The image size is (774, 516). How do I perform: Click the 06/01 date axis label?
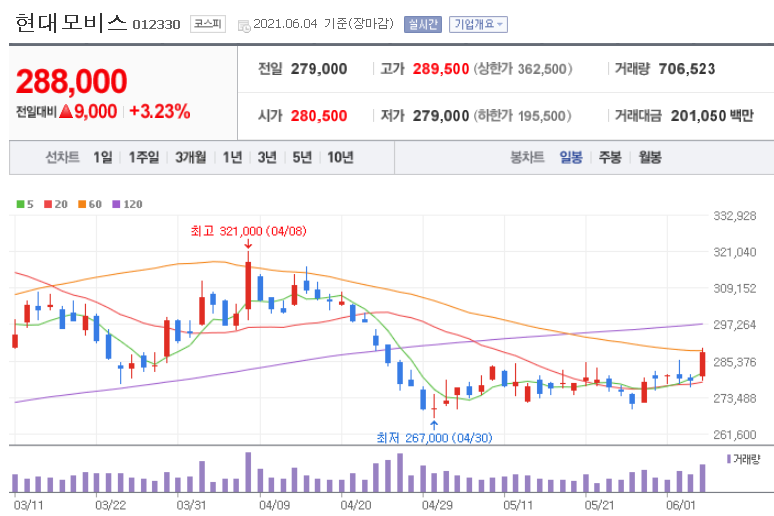tap(681, 505)
